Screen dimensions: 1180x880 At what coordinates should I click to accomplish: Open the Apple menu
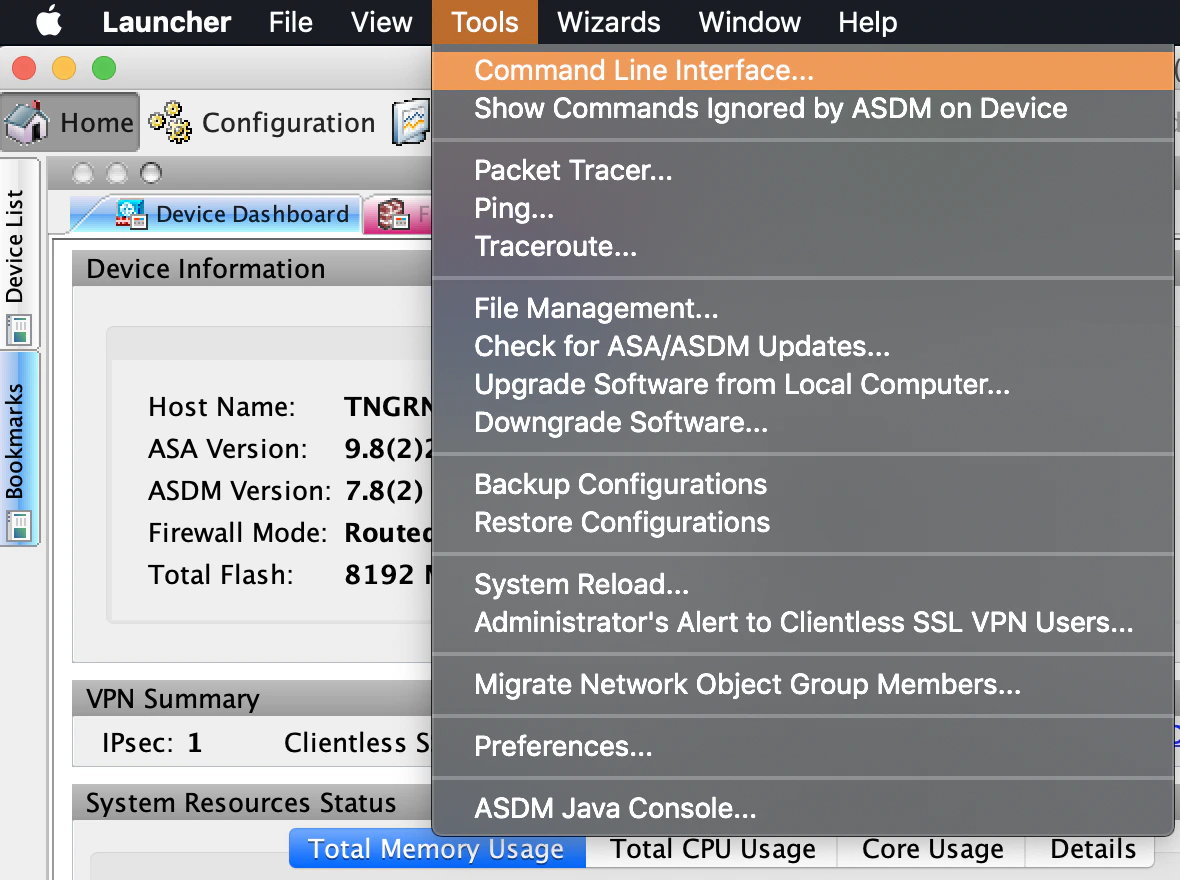coord(48,21)
